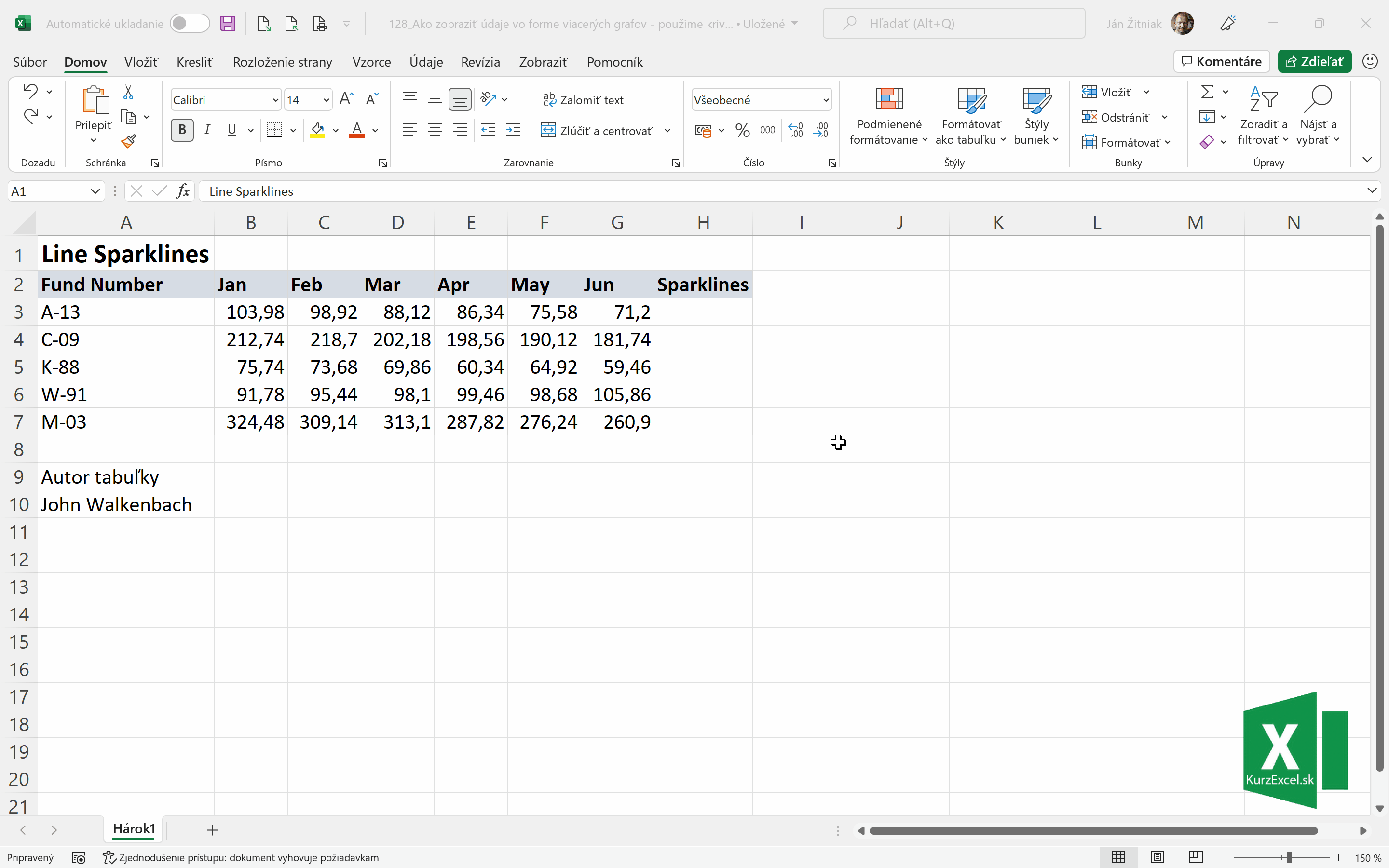The width and height of the screenshot is (1389, 868).
Task: Open the Údaje ribbon tab
Action: [426, 61]
